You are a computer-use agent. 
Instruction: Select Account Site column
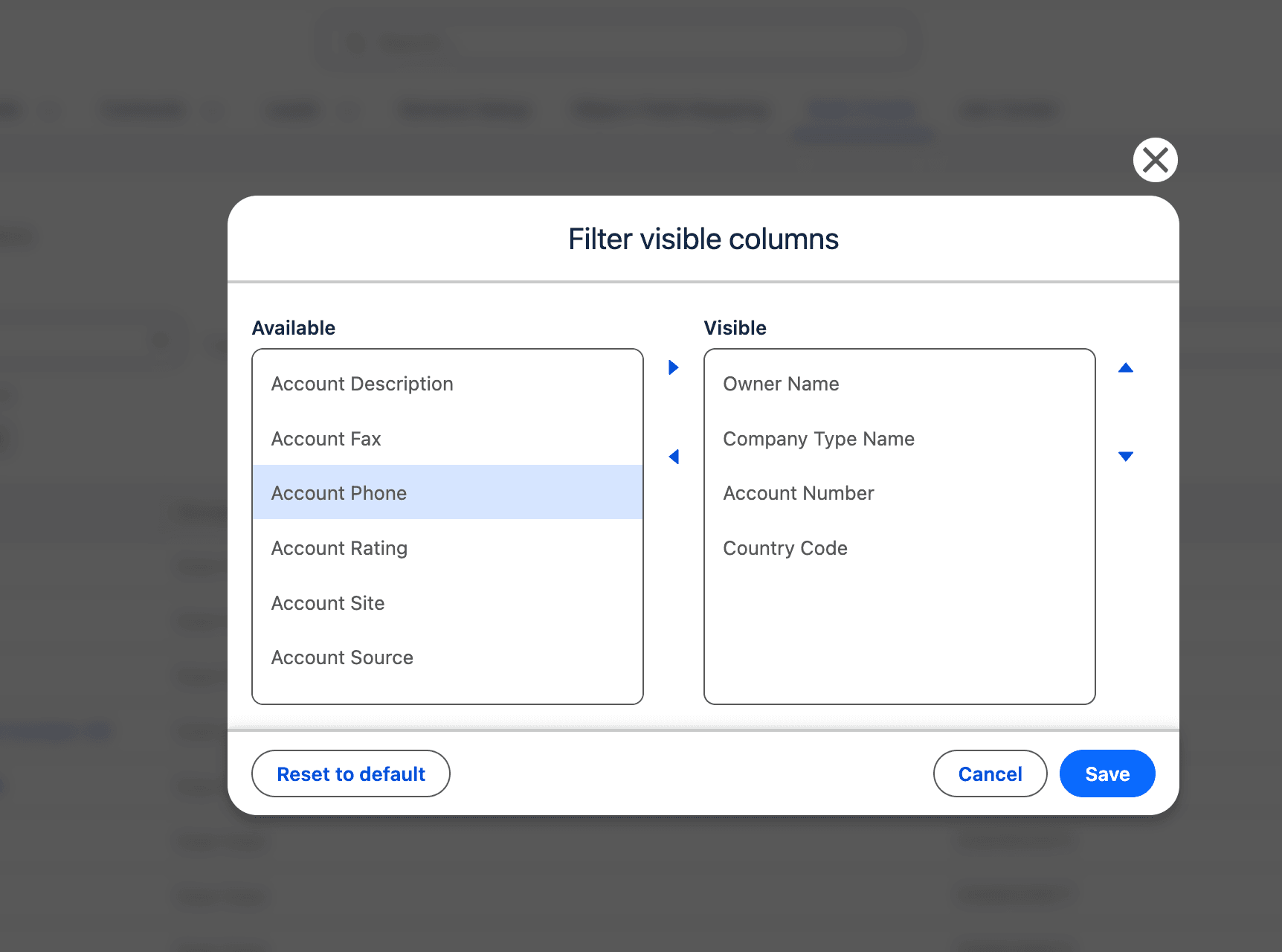point(328,602)
